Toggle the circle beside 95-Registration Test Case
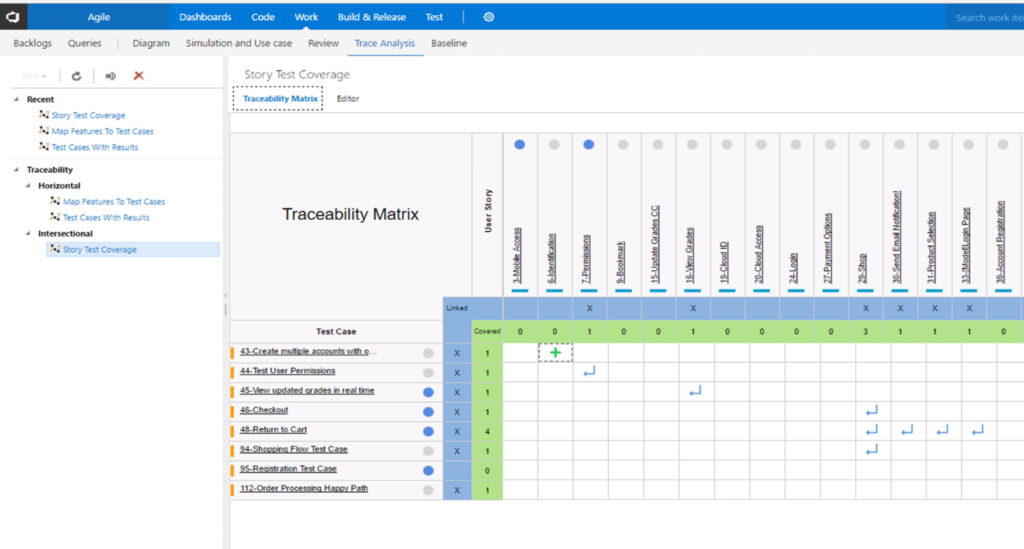This screenshot has height=549, width=1024. click(428, 470)
